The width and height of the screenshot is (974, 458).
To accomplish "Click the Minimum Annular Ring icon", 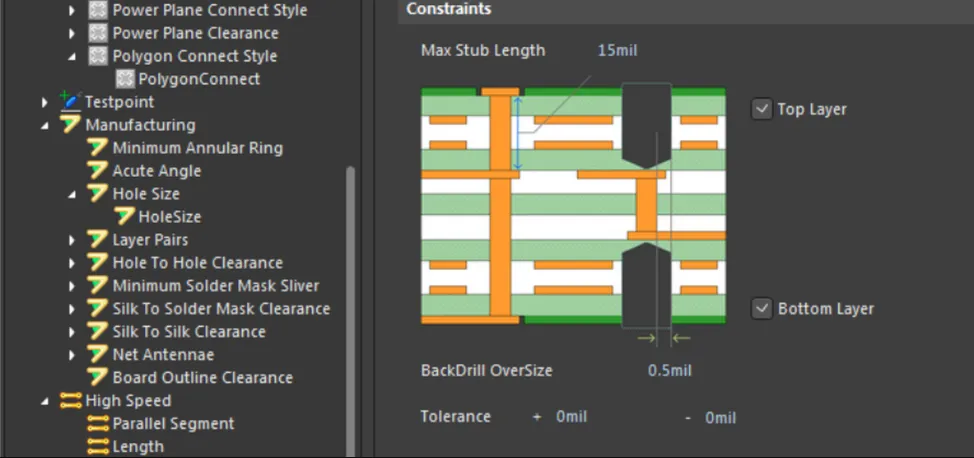I will 98,147.
